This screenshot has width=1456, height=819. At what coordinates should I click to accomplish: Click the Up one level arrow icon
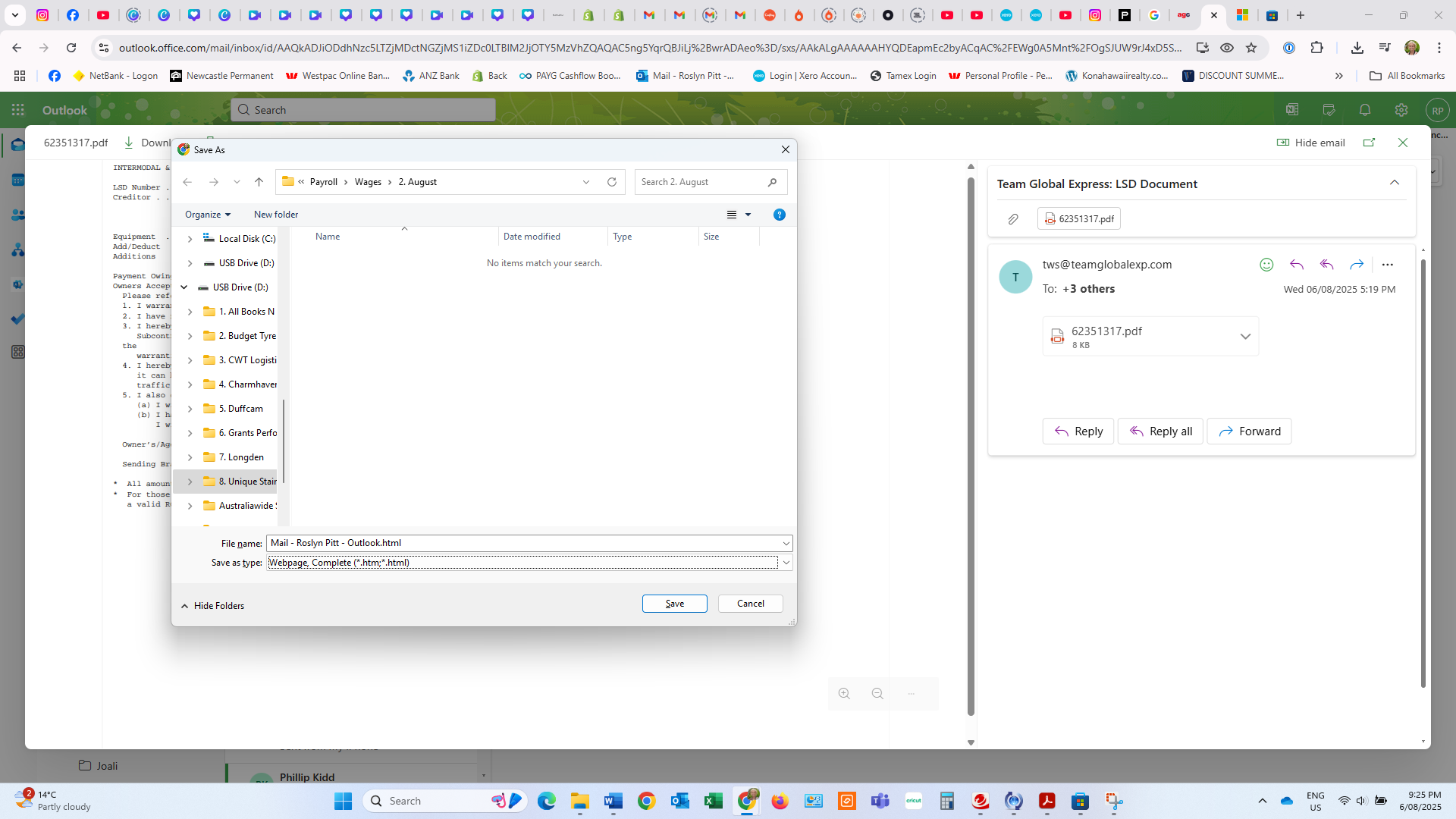[x=259, y=182]
